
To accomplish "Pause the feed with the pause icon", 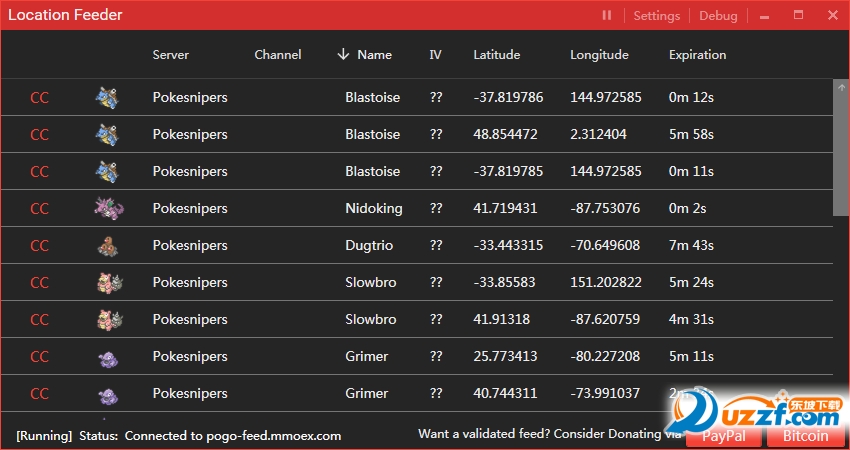I will tap(607, 16).
